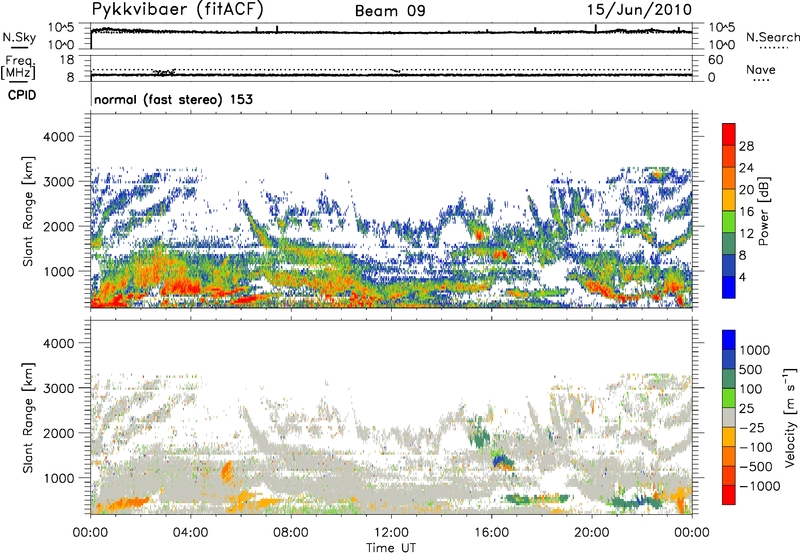Click the "Freq. [MHz]" axis label
Image resolution: width=800 pixels, height=554 pixels.
point(18,68)
